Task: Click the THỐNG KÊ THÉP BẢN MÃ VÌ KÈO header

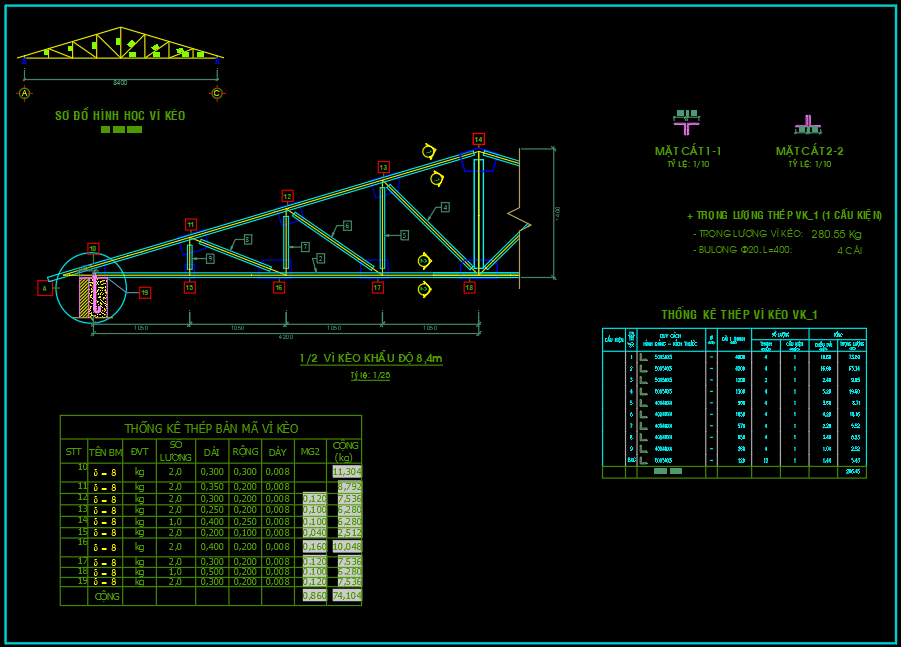Action: 211,428
